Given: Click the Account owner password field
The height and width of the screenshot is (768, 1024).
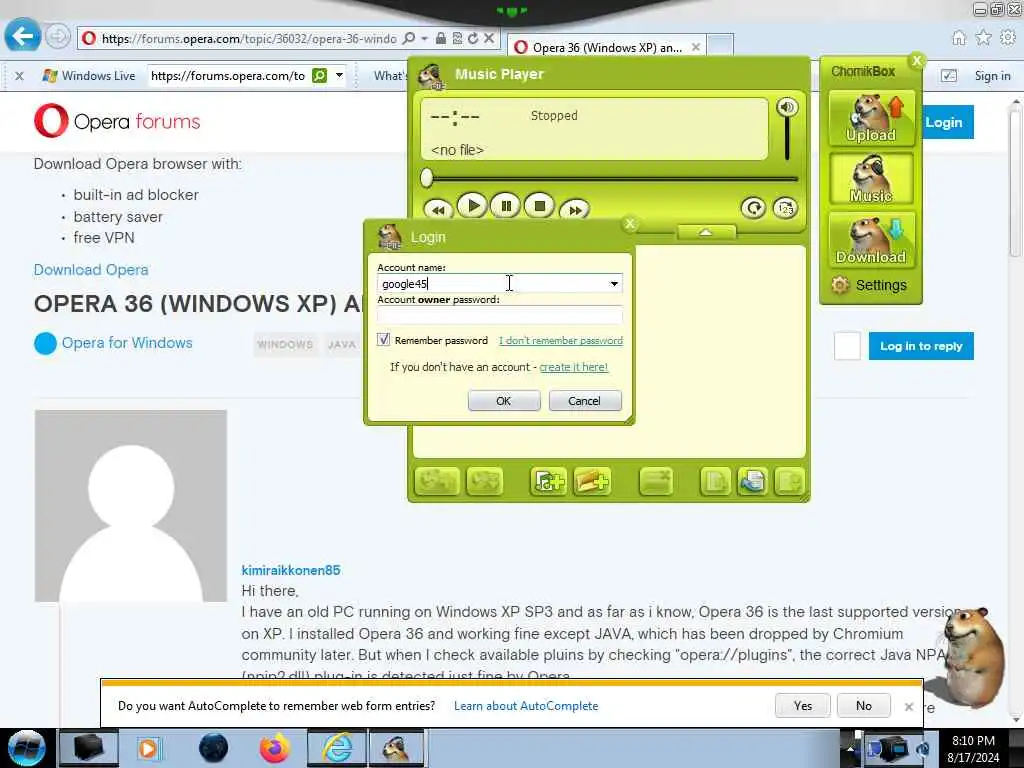Looking at the screenshot, I should pos(500,316).
